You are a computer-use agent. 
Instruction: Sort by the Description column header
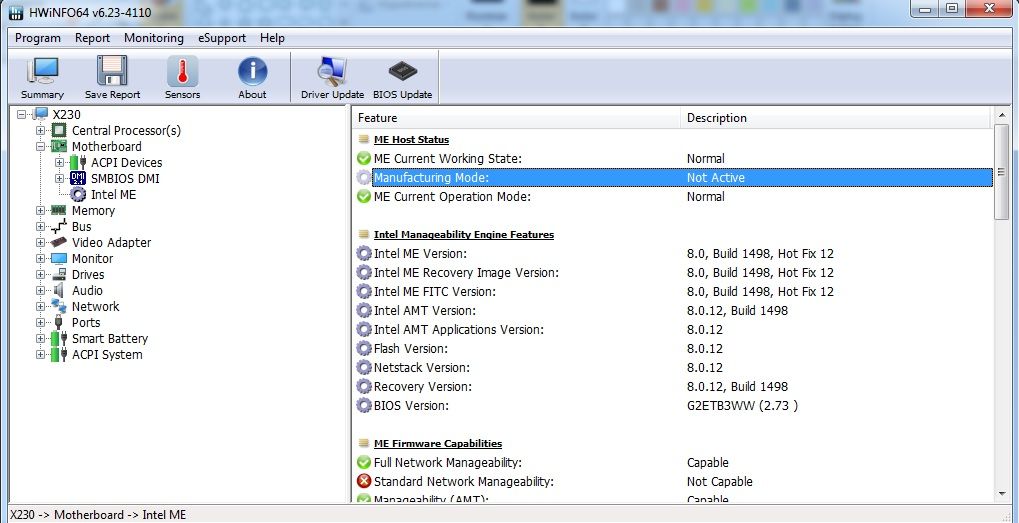pyautogui.click(x=835, y=118)
